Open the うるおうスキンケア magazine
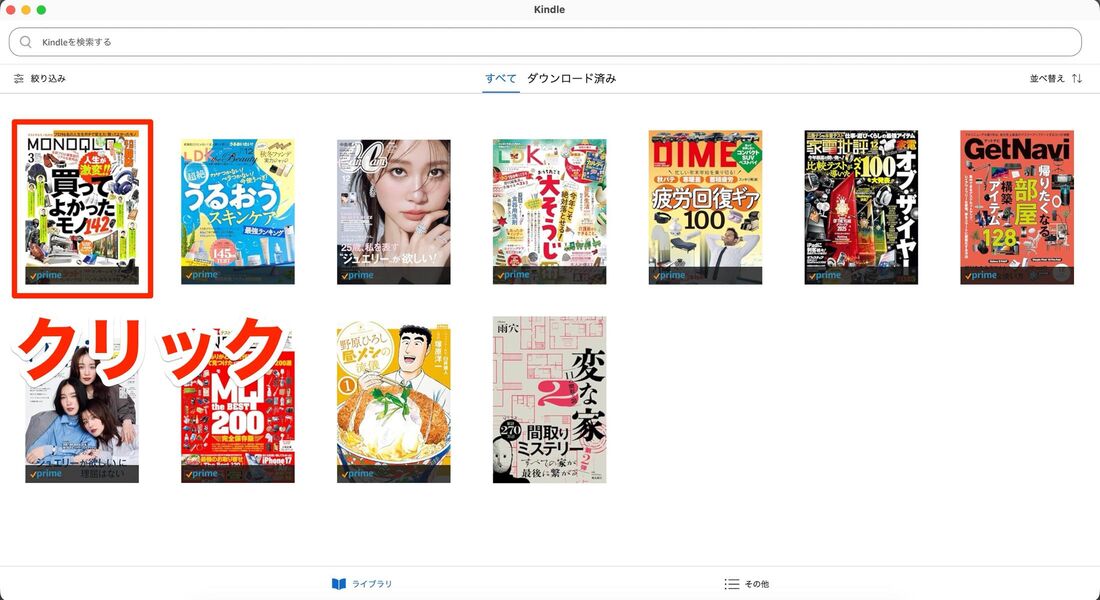Screen dimensions: 1100x600 [x=238, y=205]
